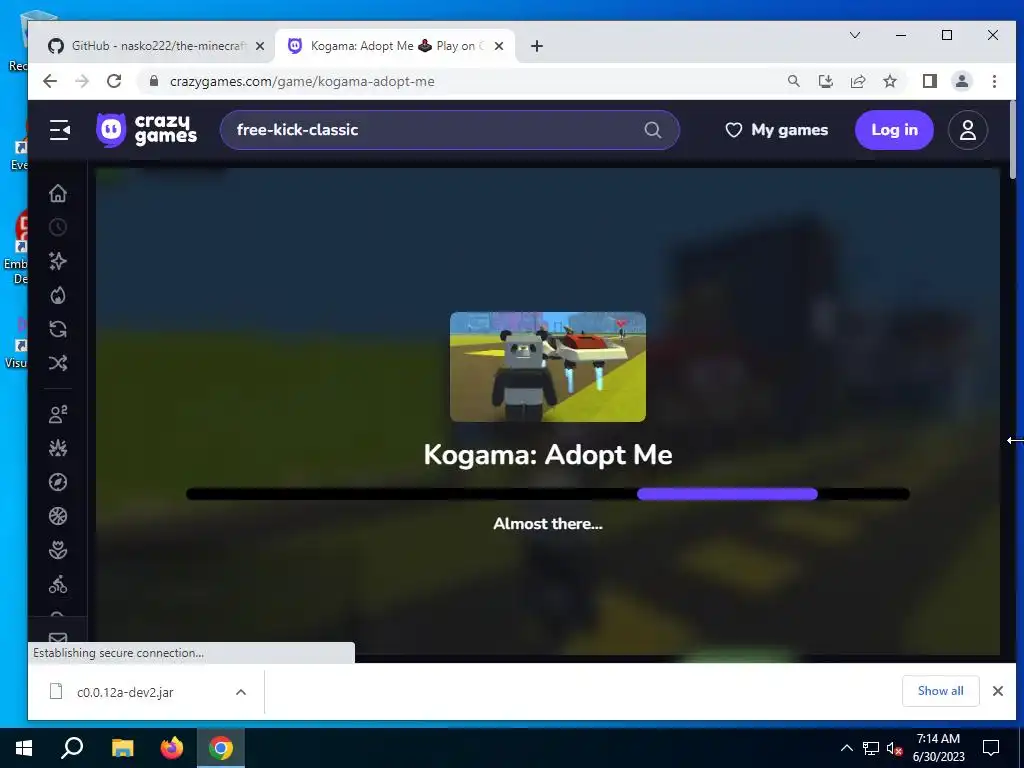Click the search magnifier in site search
This screenshot has height=768, width=1024.
[652, 130]
